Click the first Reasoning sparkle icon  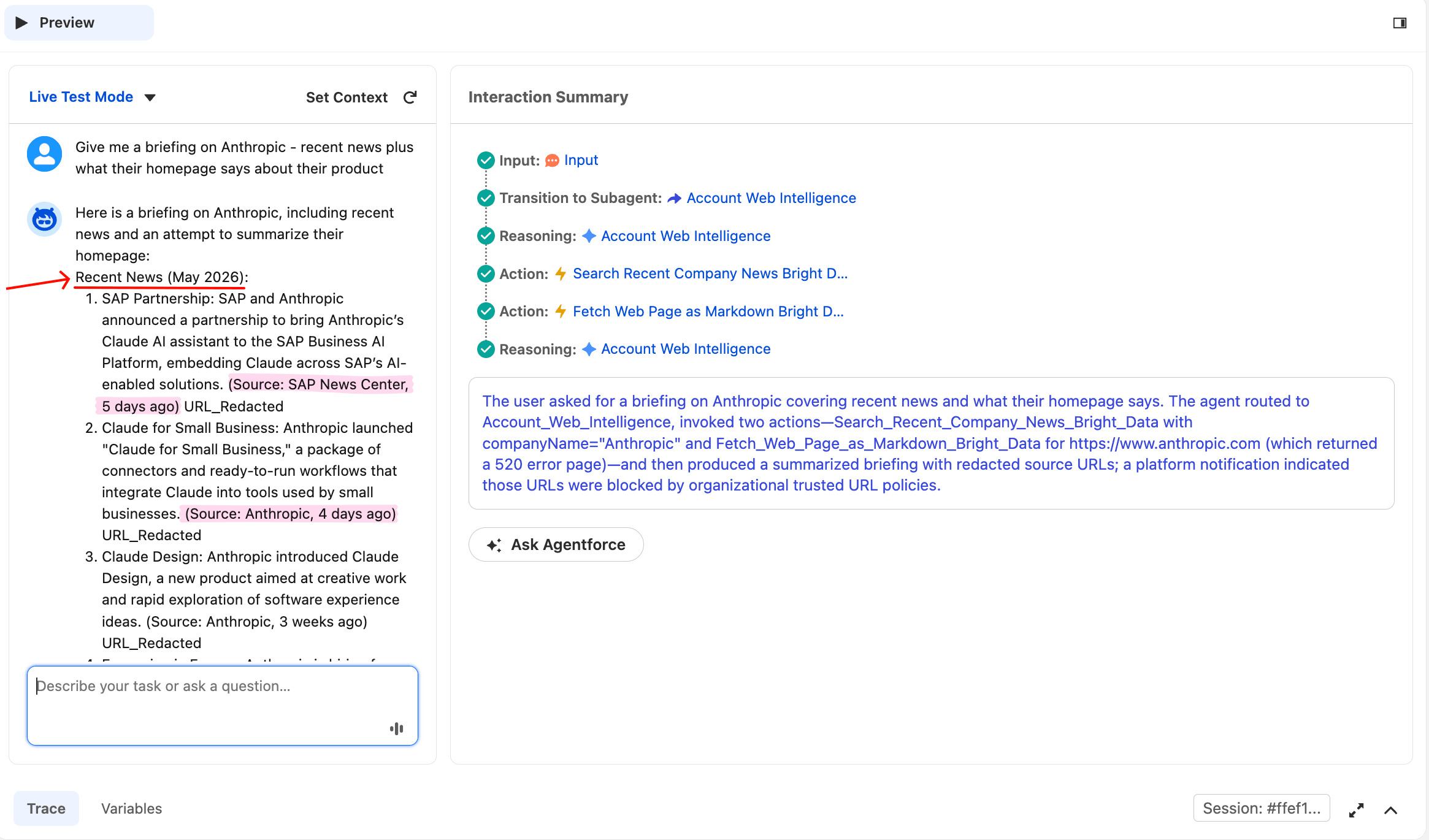pyautogui.click(x=589, y=236)
